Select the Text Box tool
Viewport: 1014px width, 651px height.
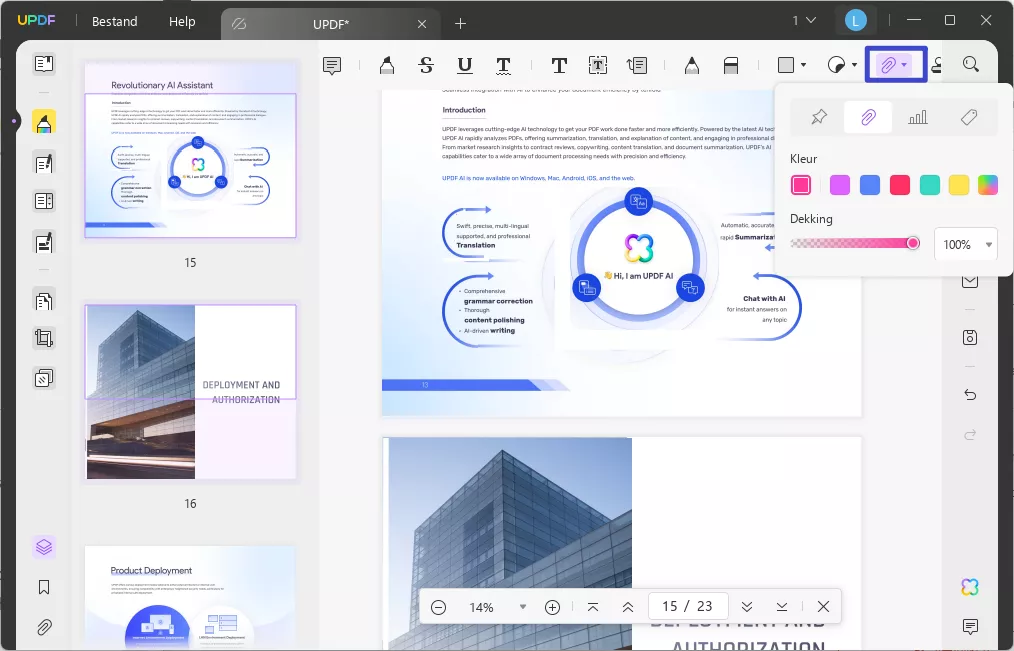598,65
